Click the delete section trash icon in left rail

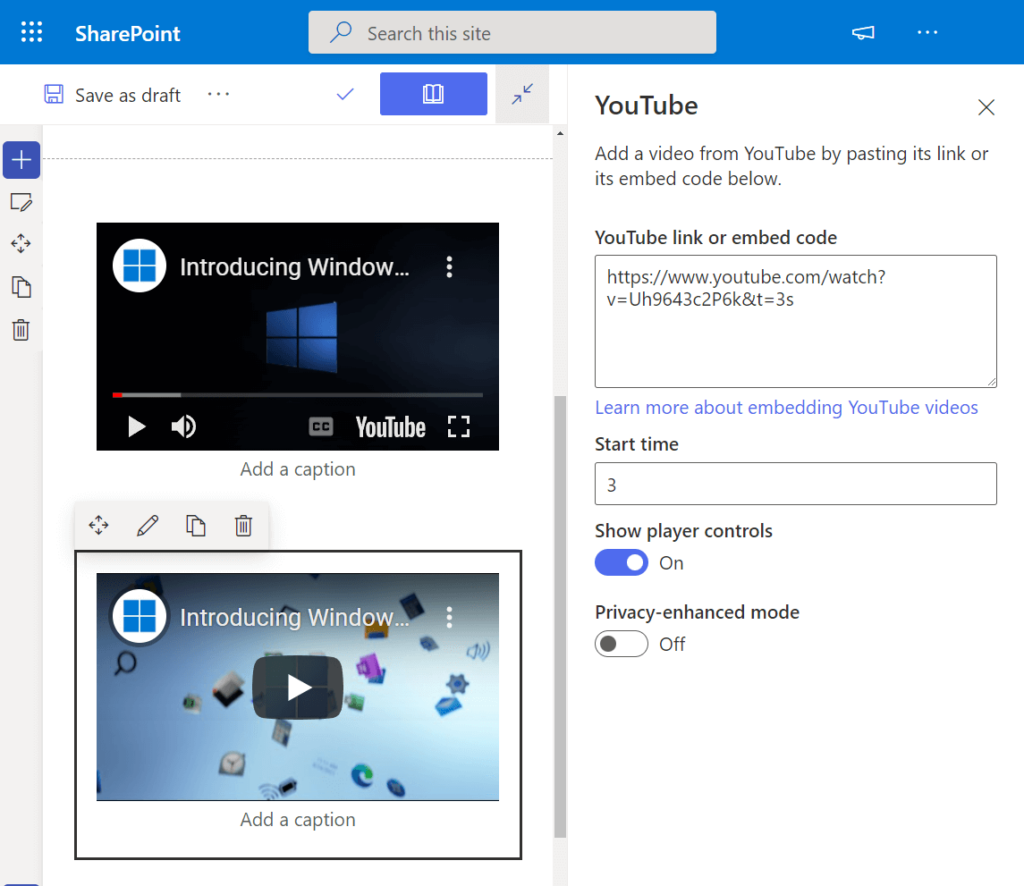(x=21, y=330)
